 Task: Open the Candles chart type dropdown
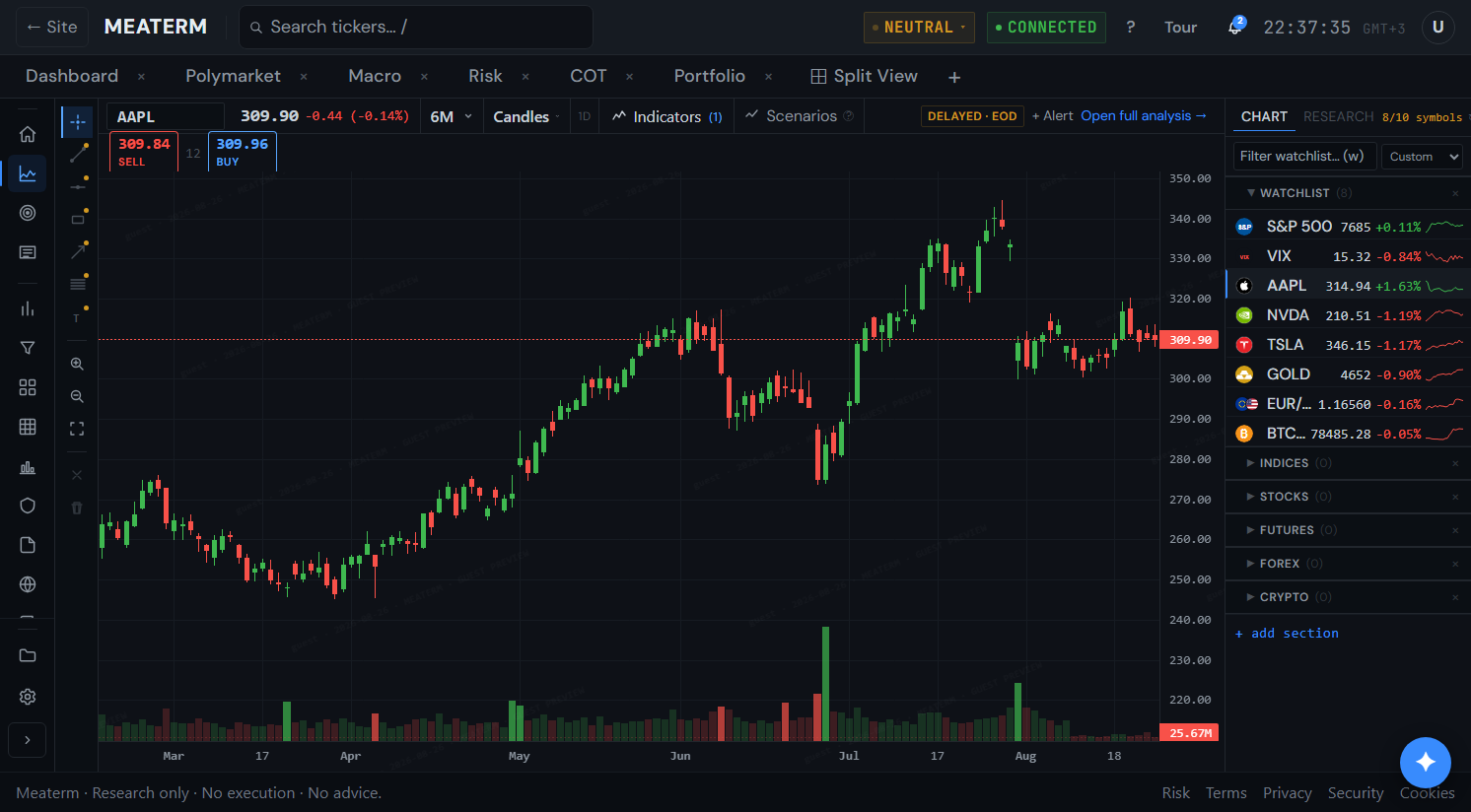pyautogui.click(x=525, y=116)
